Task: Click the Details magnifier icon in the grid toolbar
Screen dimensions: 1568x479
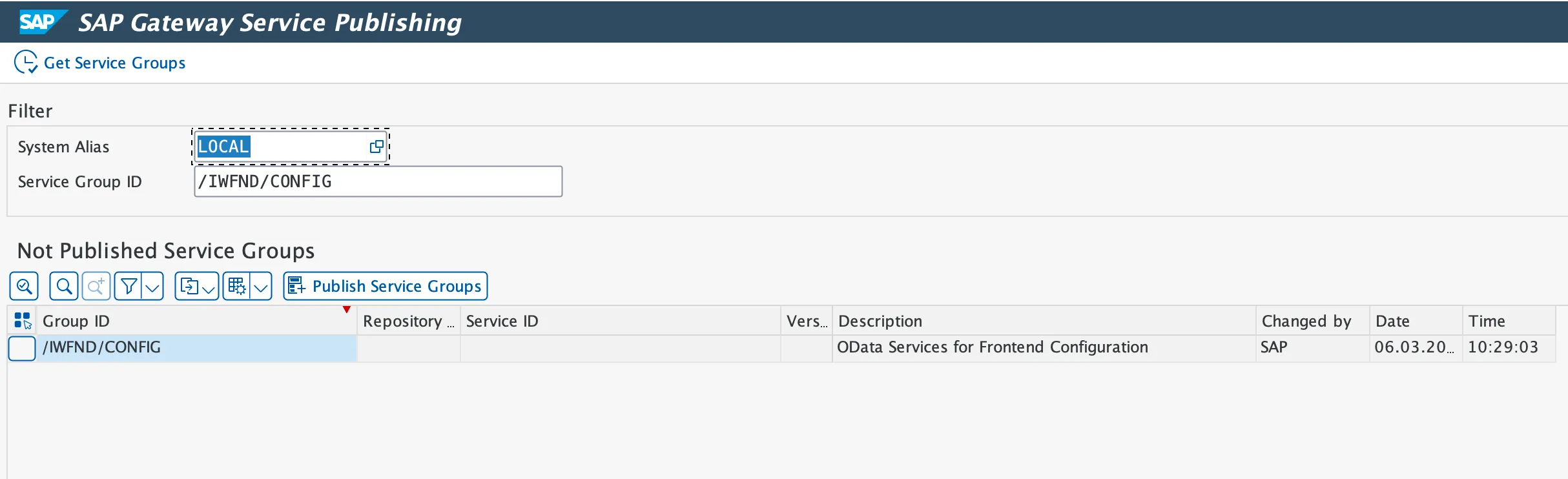Action: point(25,286)
